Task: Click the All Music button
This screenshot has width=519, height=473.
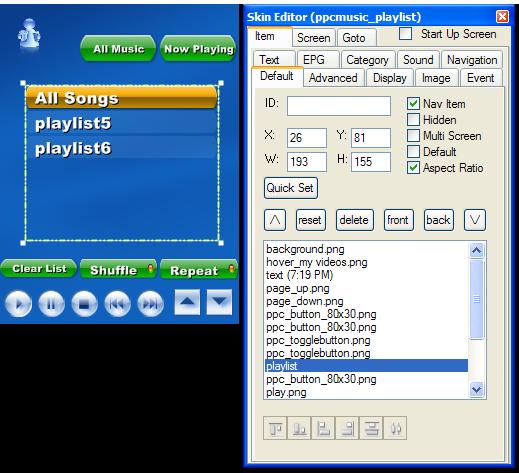Action: 118,49
